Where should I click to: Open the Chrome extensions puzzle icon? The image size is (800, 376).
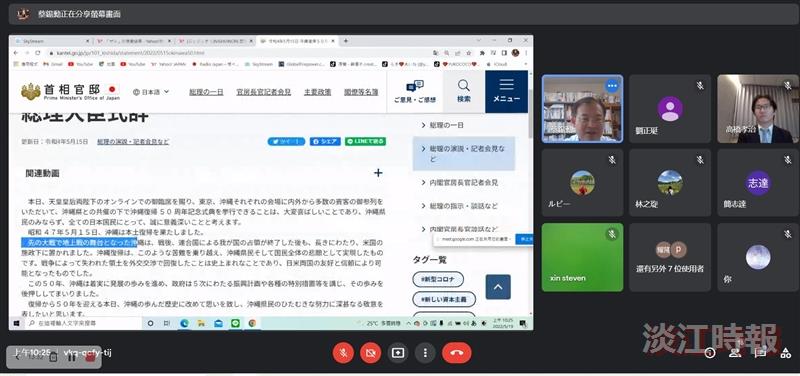[x=482, y=53]
